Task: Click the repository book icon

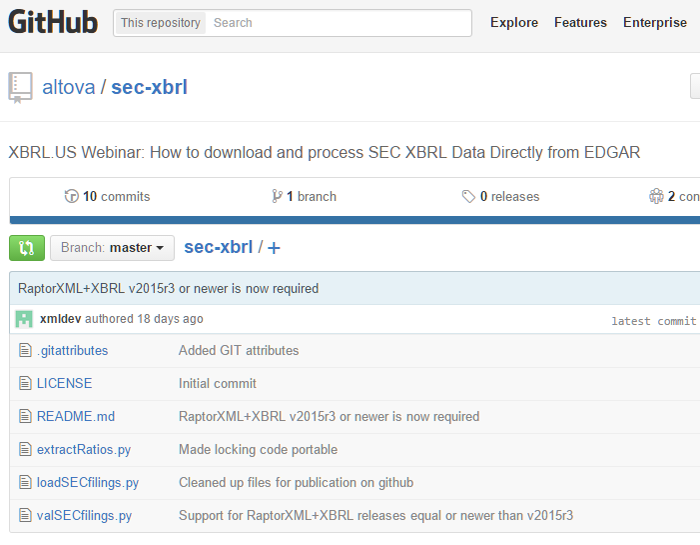Action: 21,87
